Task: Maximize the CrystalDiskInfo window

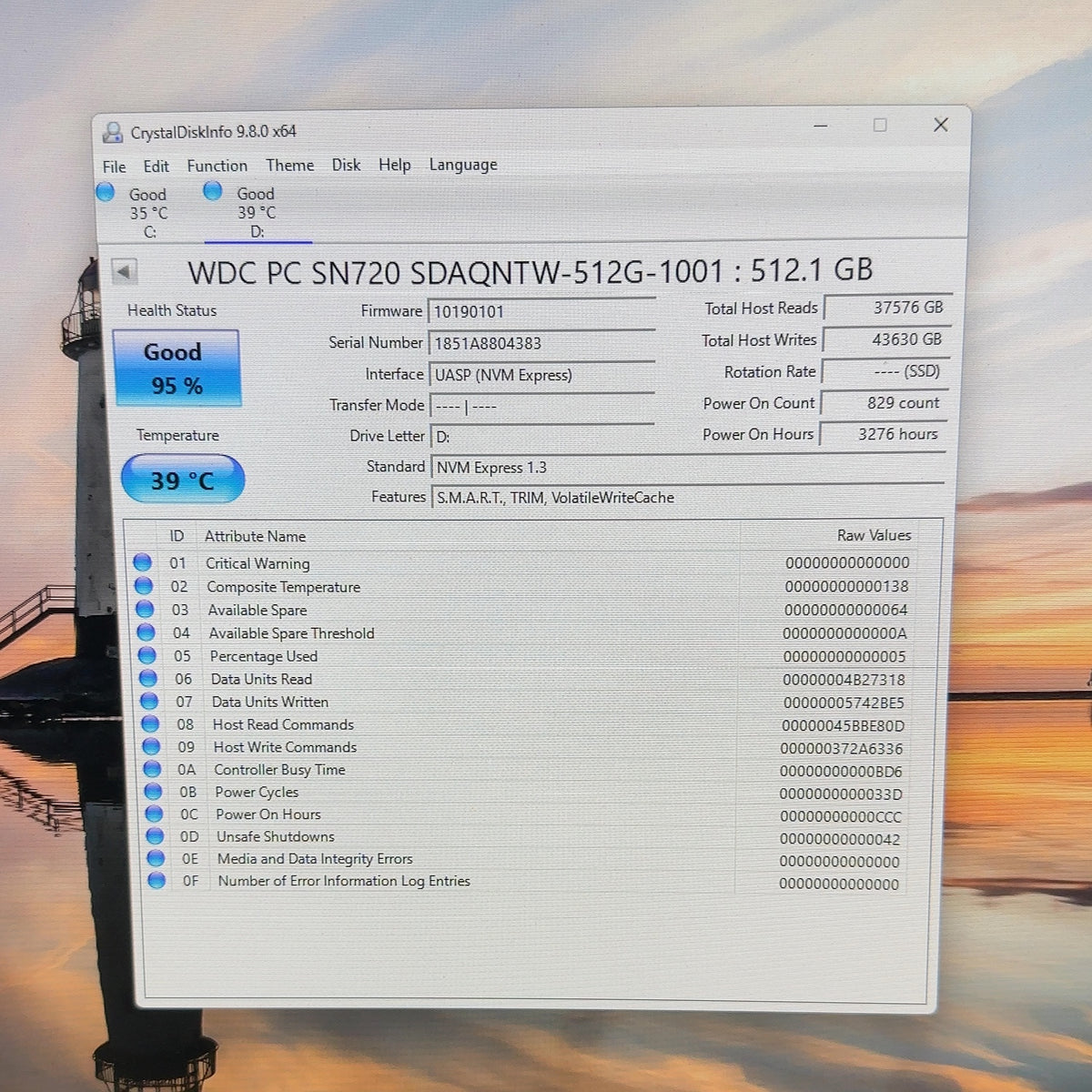Action: [880, 125]
